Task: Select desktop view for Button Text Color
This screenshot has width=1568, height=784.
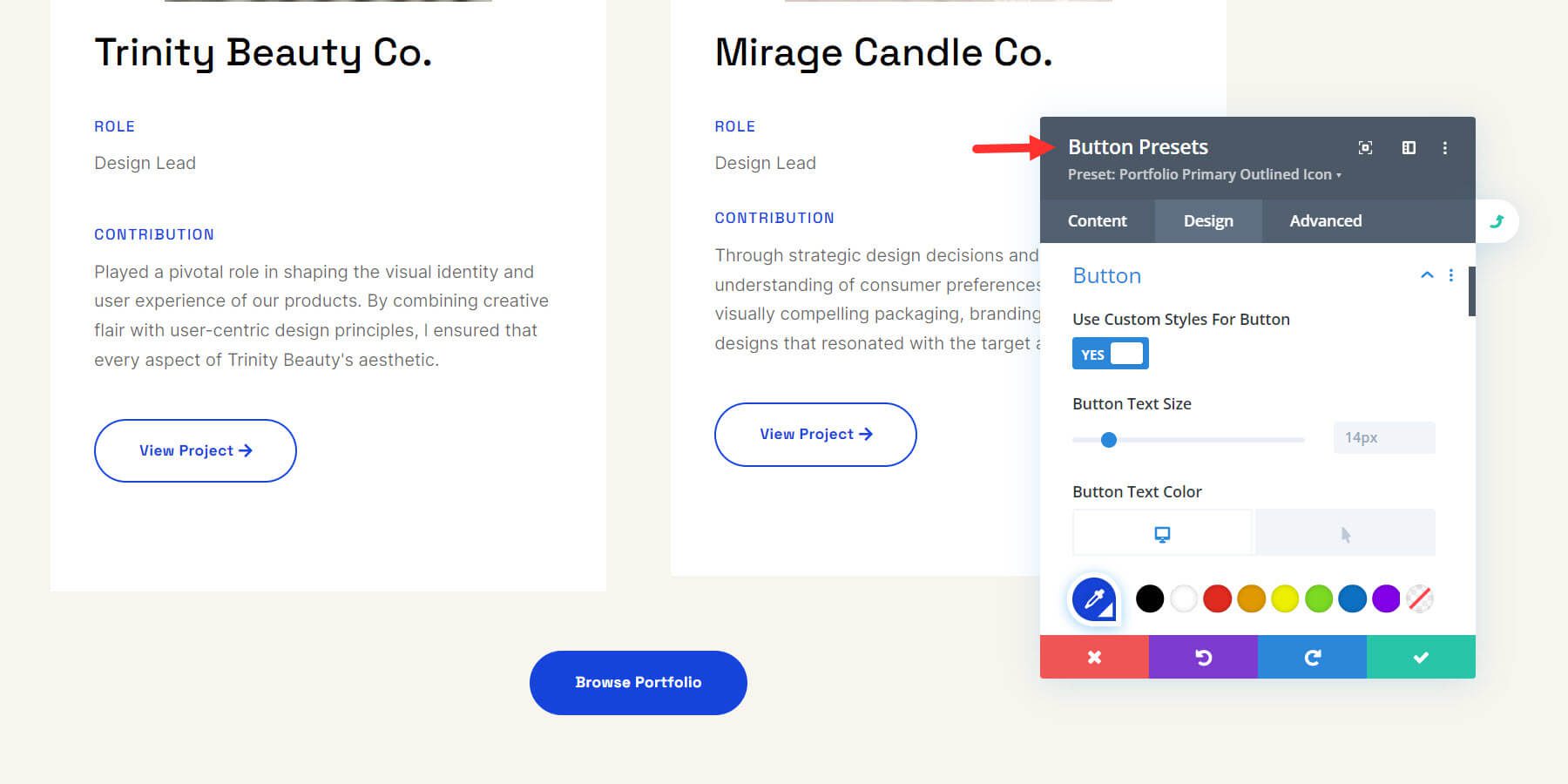Action: tap(1162, 533)
